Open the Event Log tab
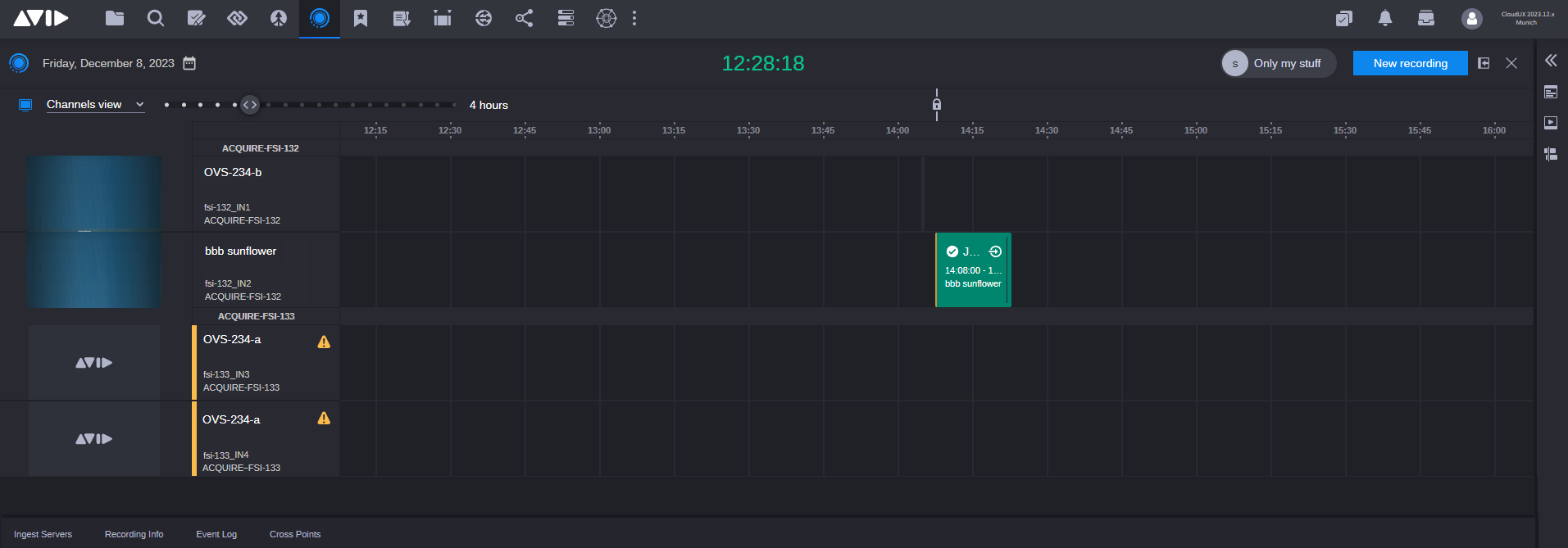The height and width of the screenshot is (548, 1568). [x=216, y=534]
